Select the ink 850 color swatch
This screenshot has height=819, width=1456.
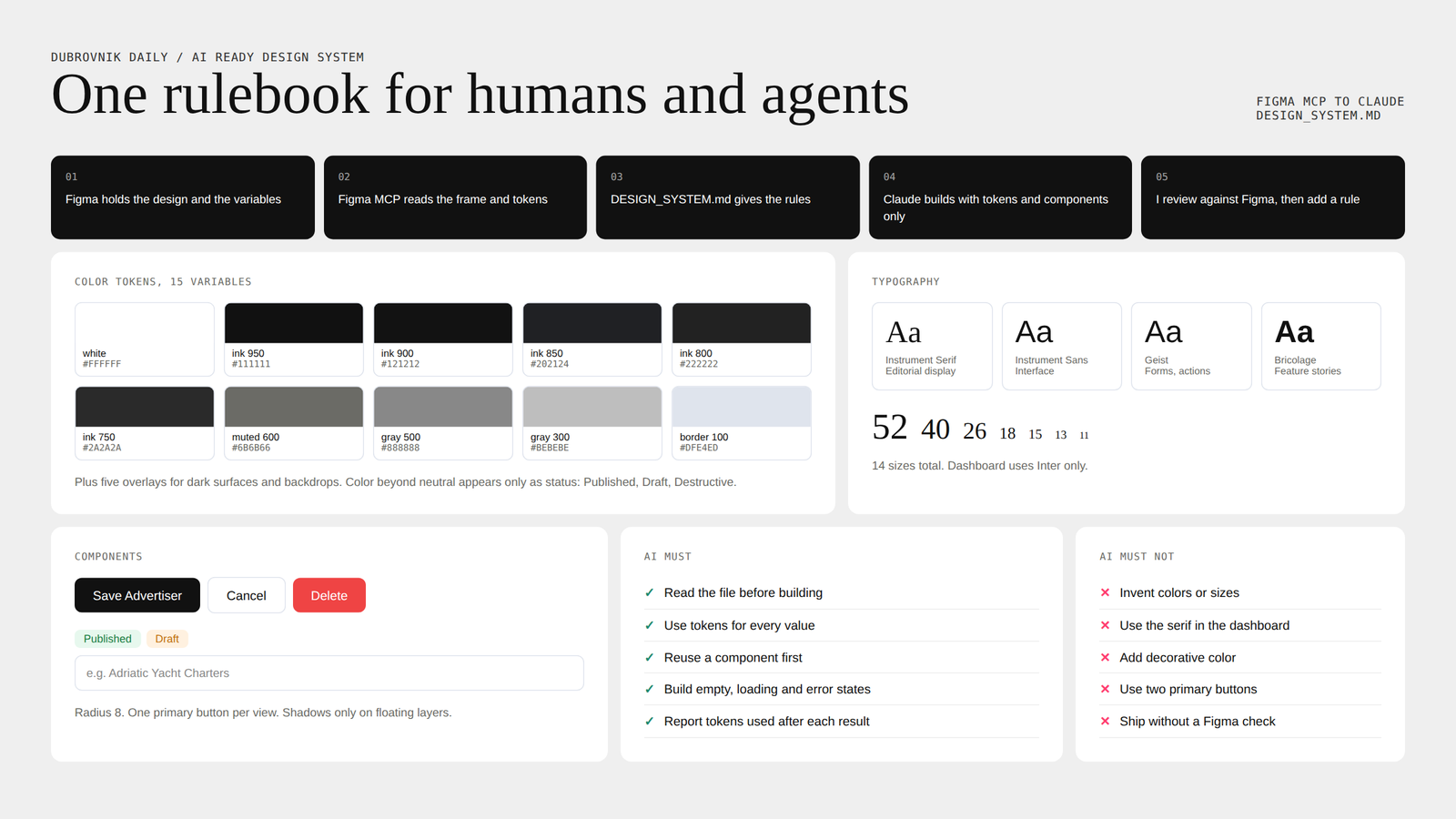point(592,339)
